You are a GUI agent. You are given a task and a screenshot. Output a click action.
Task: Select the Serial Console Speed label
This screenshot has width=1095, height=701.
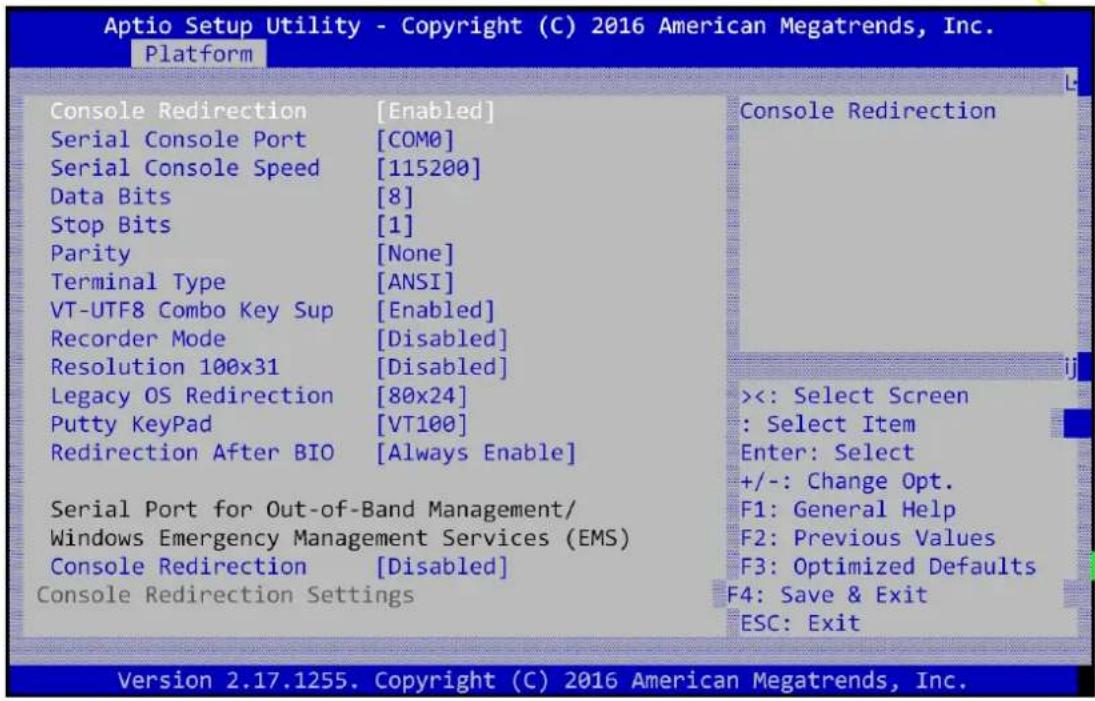tap(185, 168)
